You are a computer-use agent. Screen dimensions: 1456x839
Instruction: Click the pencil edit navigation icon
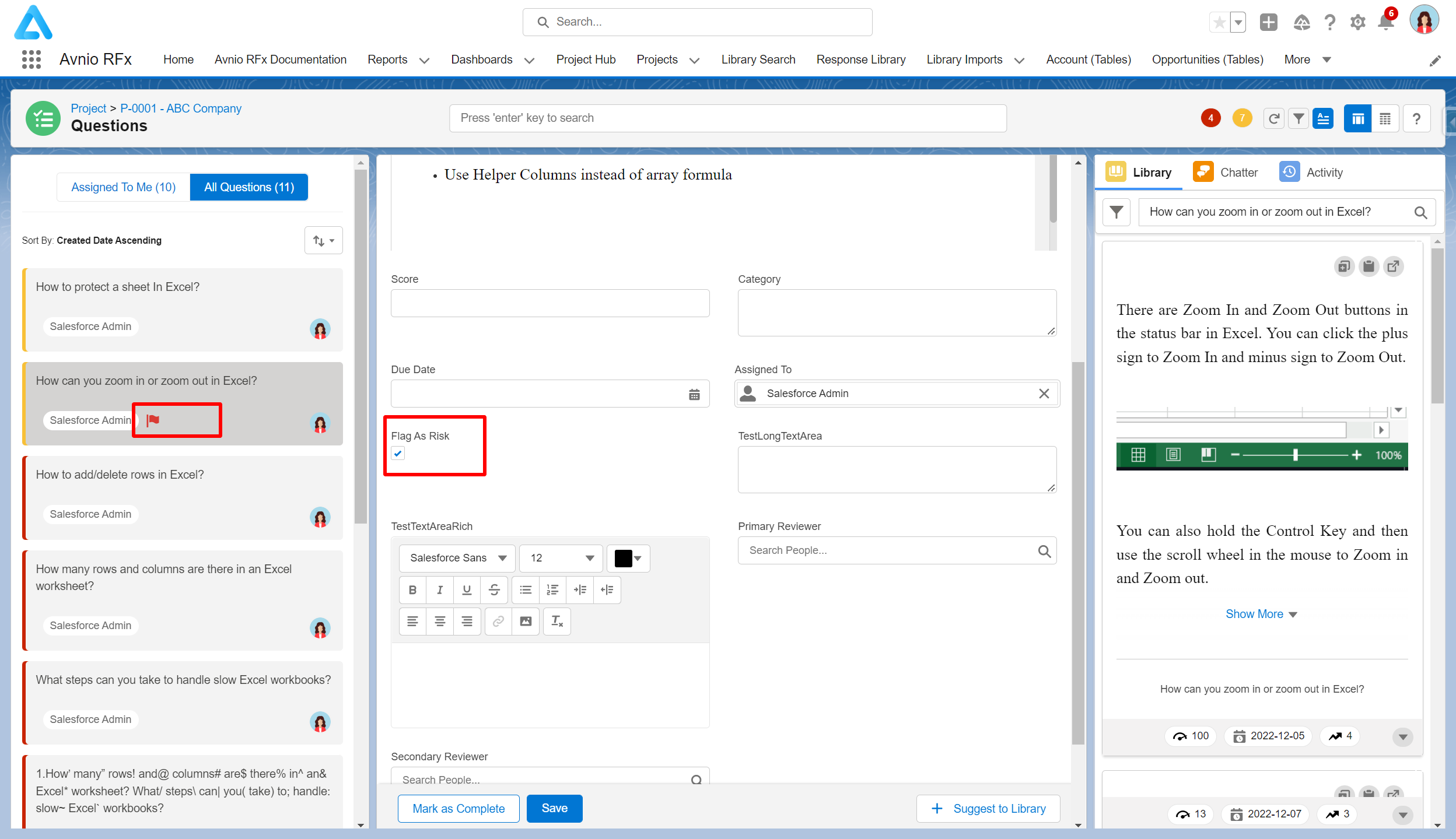tap(1435, 61)
